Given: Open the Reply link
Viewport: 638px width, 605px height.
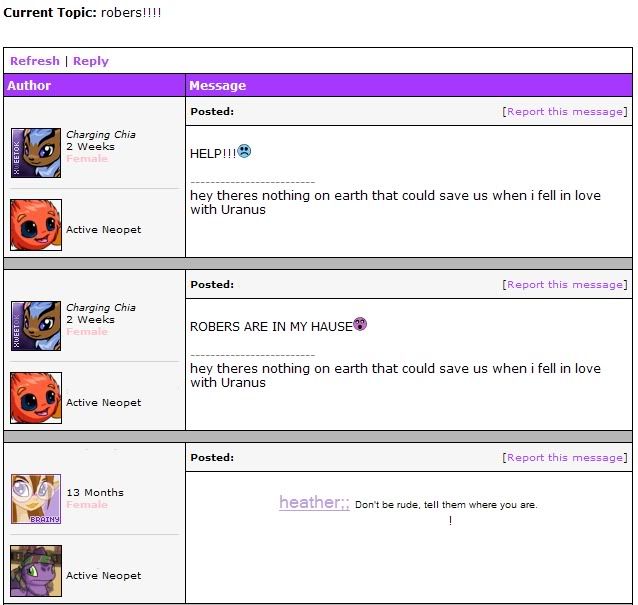Looking at the screenshot, I should [91, 61].
